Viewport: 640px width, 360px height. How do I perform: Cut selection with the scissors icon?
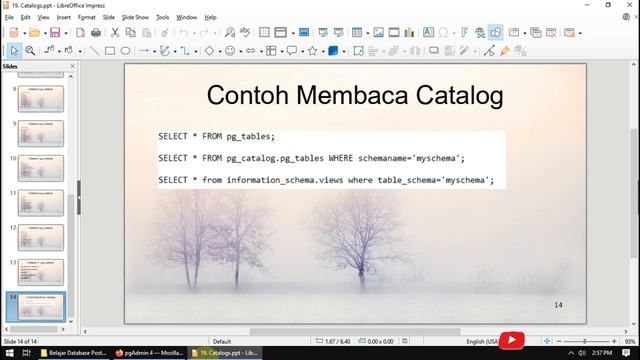115,33
